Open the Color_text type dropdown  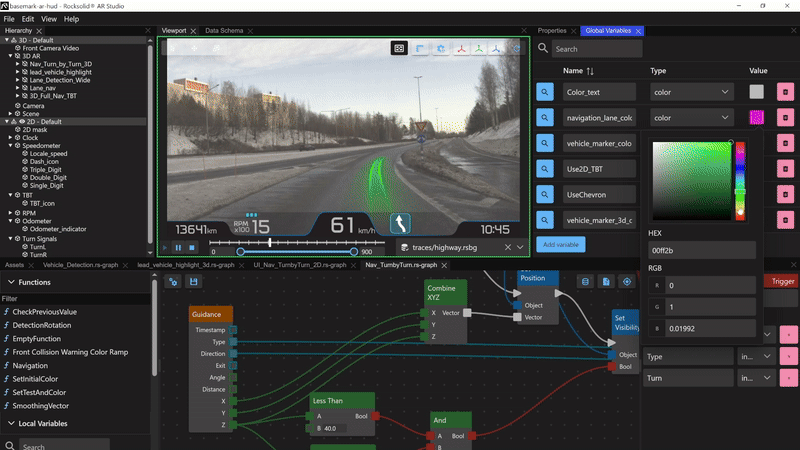click(691, 92)
